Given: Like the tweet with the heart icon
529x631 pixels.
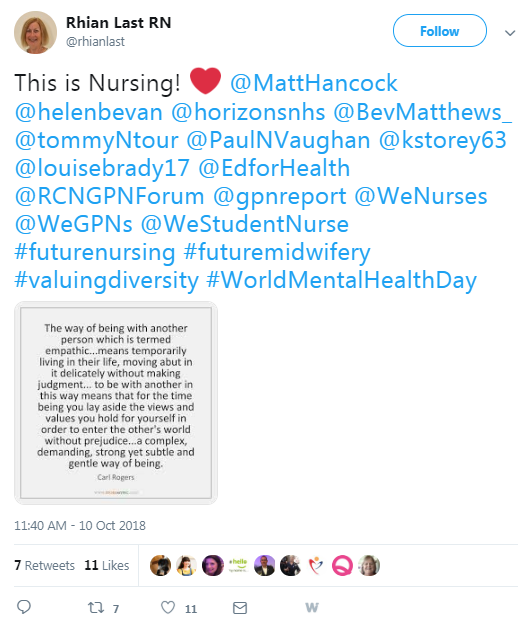Looking at the screenshot, I should point(168,607).
